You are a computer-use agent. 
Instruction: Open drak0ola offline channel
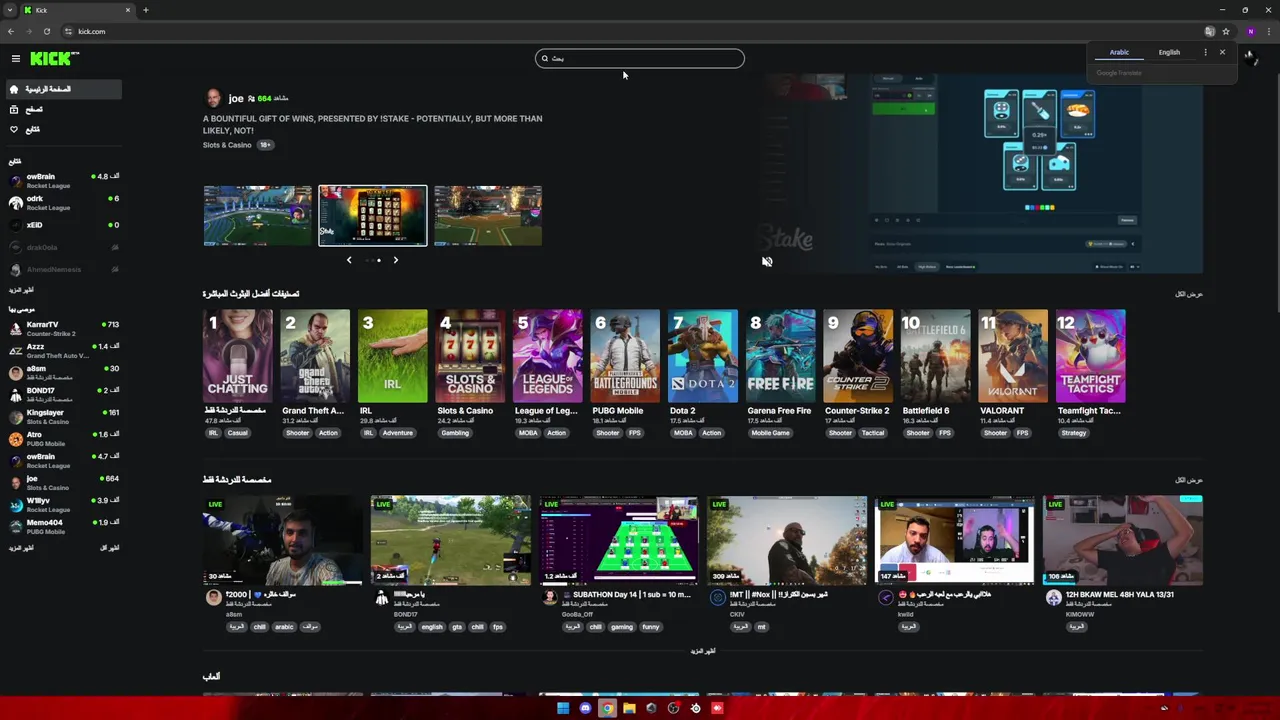point(62,247)
